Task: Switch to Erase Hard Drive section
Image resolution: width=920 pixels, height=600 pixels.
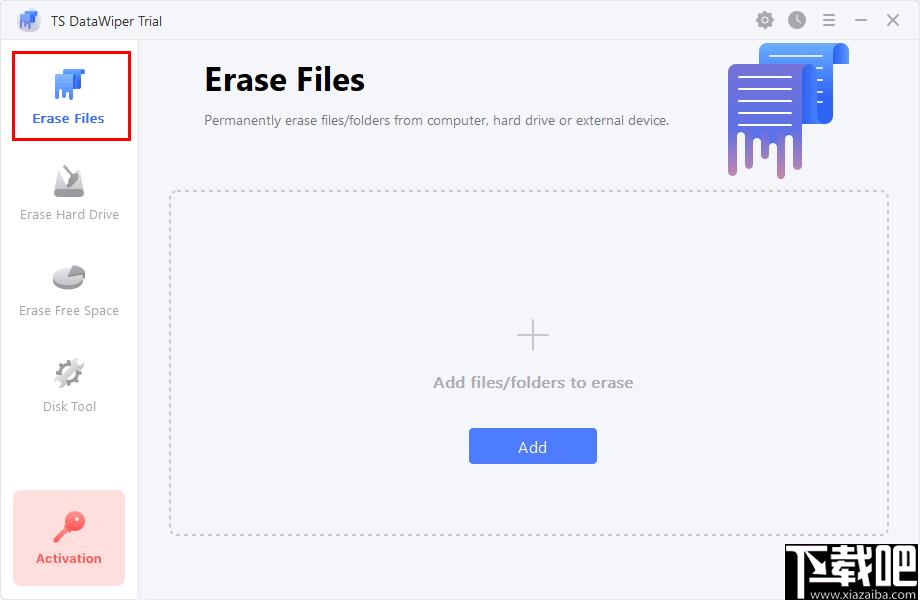Action: pos(69,194)
